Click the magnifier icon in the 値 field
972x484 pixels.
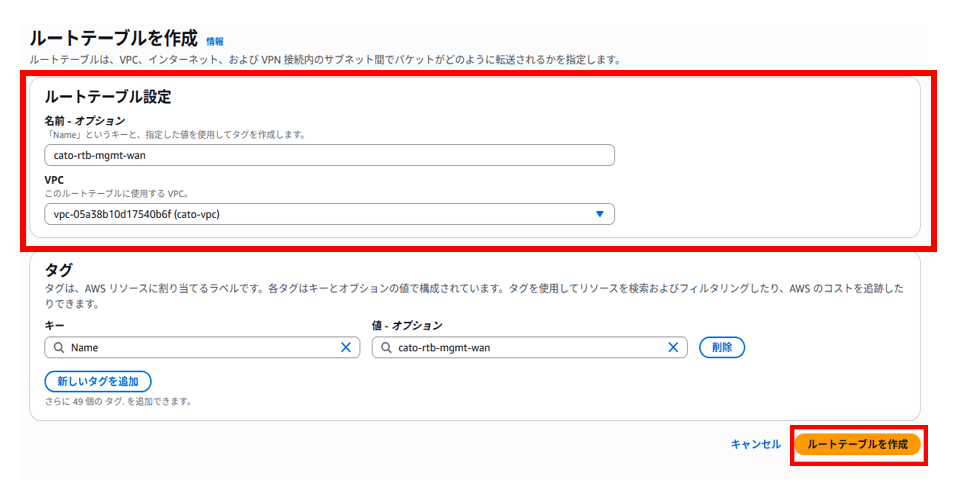(385, 347)
